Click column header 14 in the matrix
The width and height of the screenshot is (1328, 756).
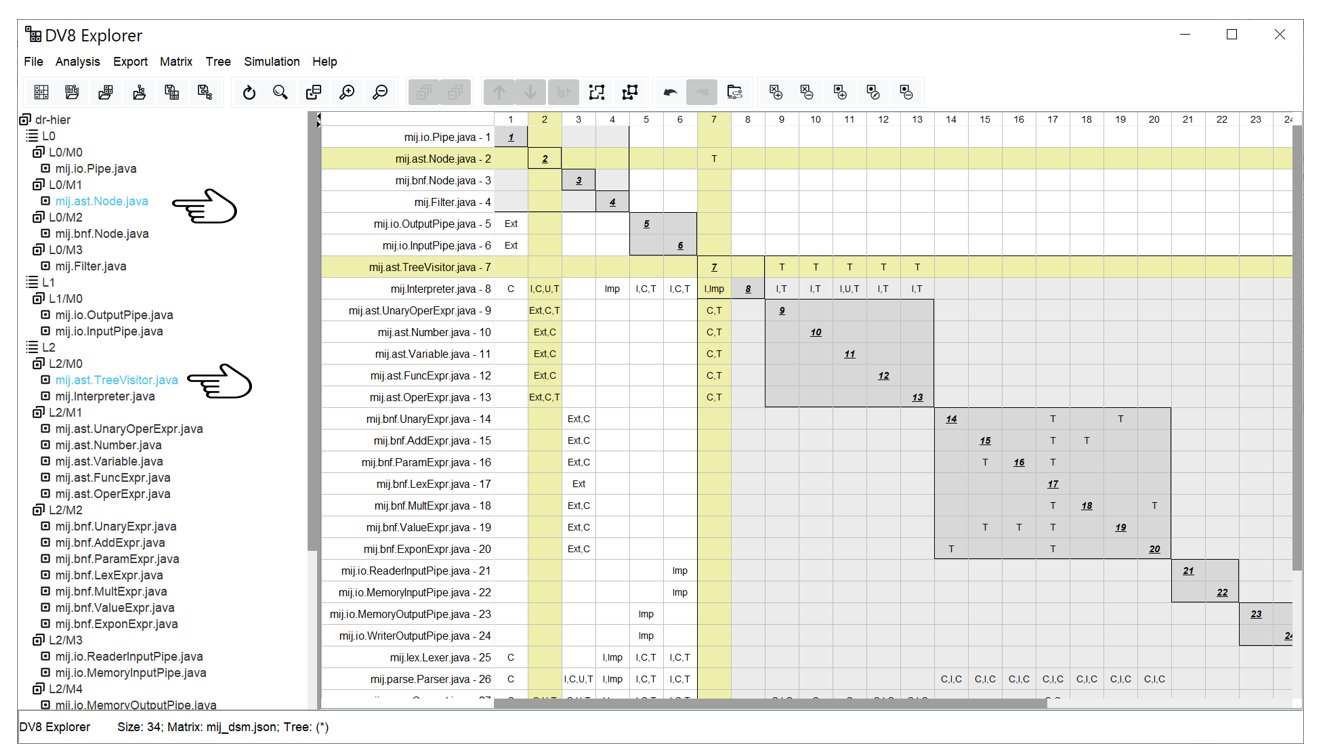coord(950,119)
